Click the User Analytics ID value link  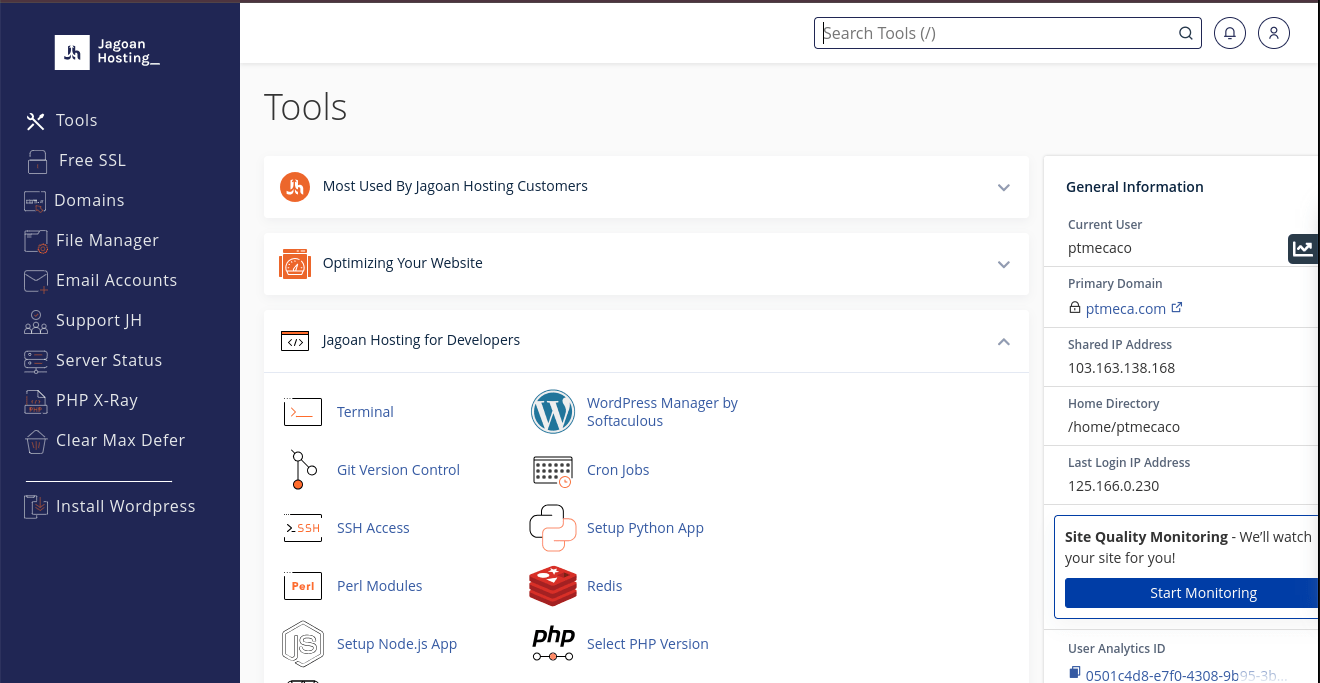point(1186,675)
